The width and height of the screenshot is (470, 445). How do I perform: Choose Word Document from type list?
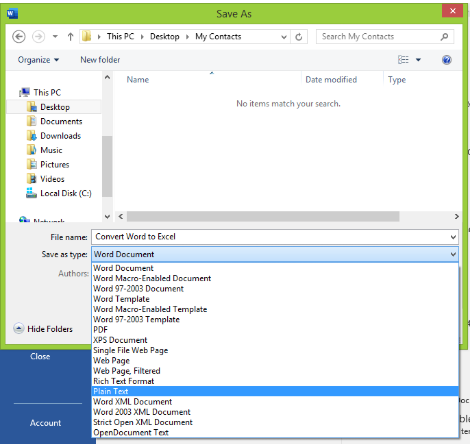click(275, 268)
